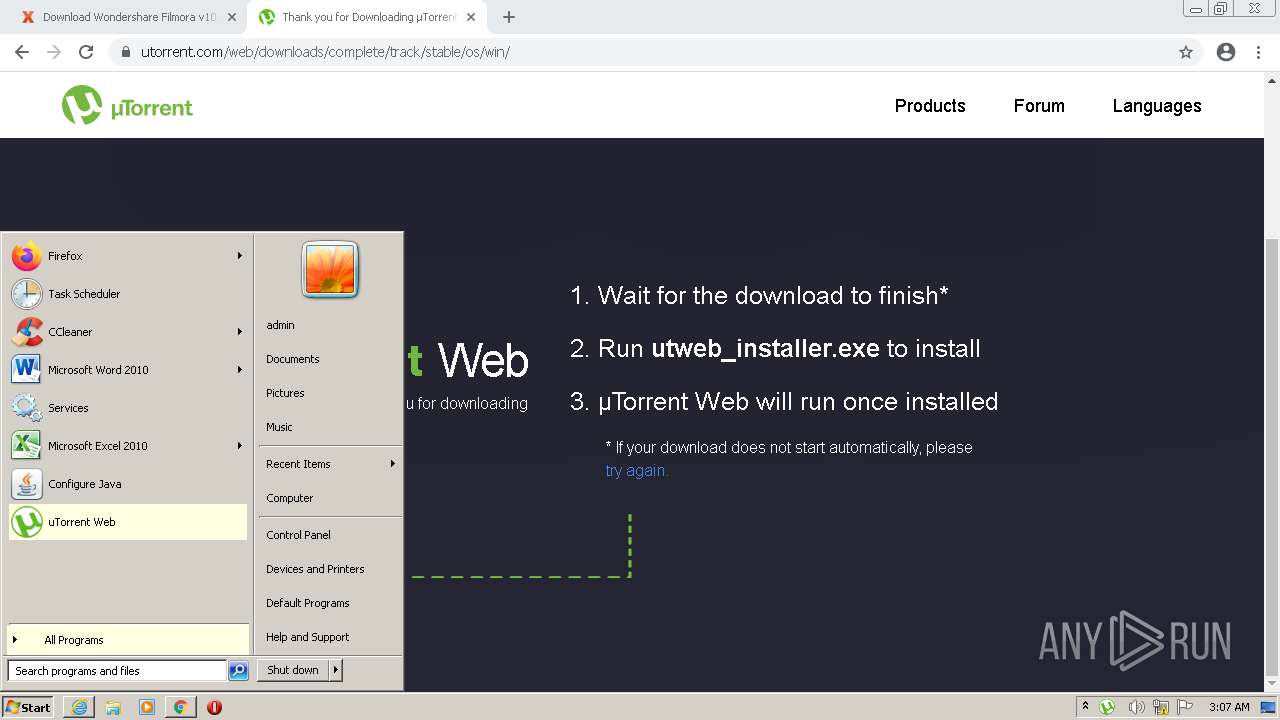Open Windows Explorer from taskbar
This screenshot has width=1280, height=720.
[x=113, y=707]
